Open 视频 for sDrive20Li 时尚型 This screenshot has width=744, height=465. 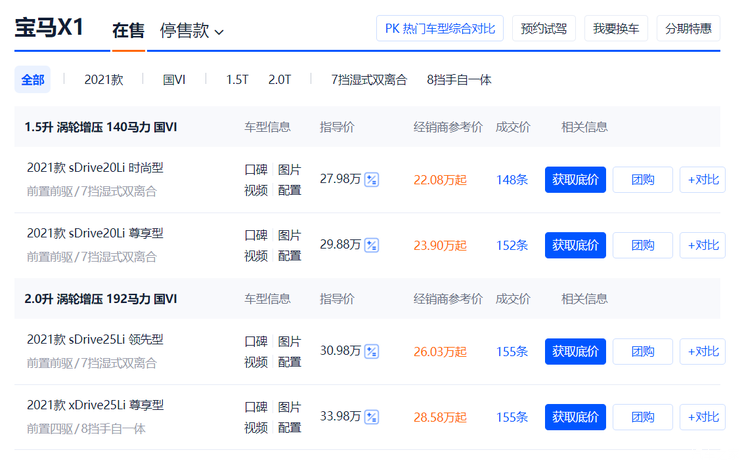click(x=256, y=190)
